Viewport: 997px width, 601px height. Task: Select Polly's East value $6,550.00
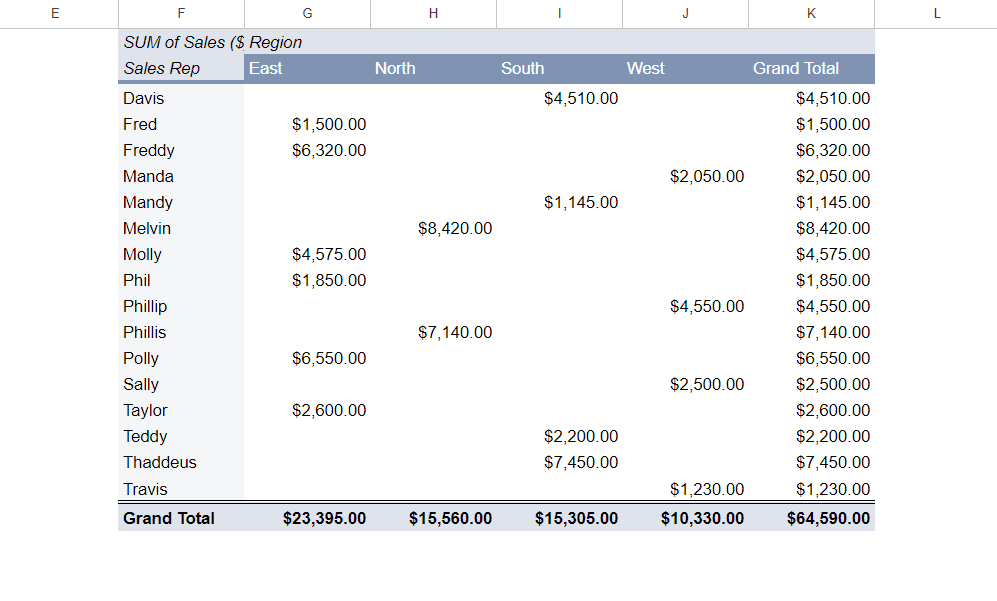(307, 359)
